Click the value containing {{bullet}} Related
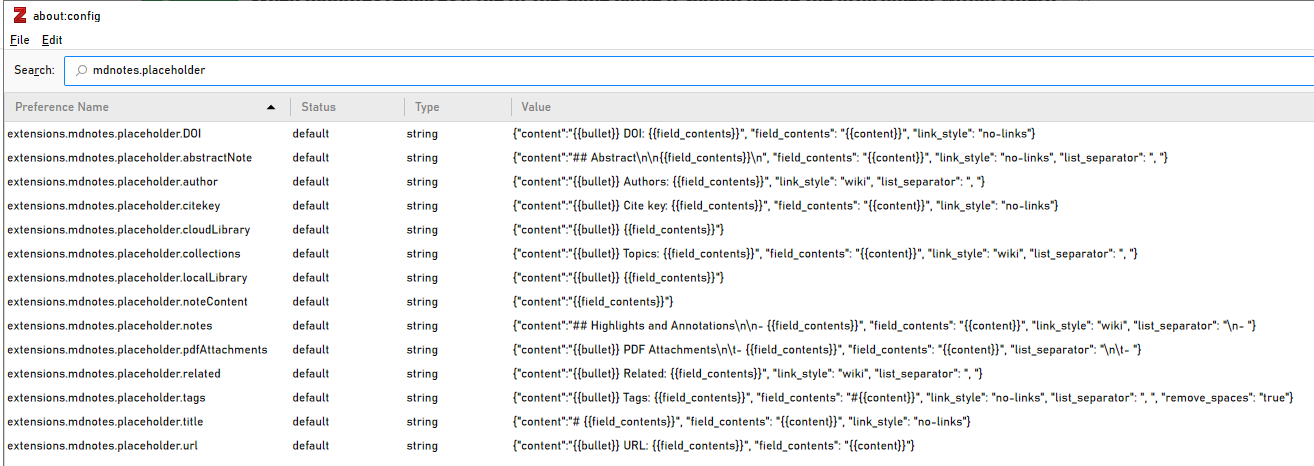1314x466 pixels. coord(747,373)
